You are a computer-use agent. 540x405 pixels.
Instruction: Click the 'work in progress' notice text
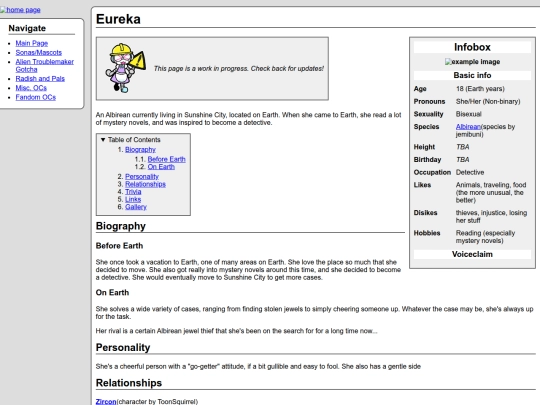coord(238,68)
